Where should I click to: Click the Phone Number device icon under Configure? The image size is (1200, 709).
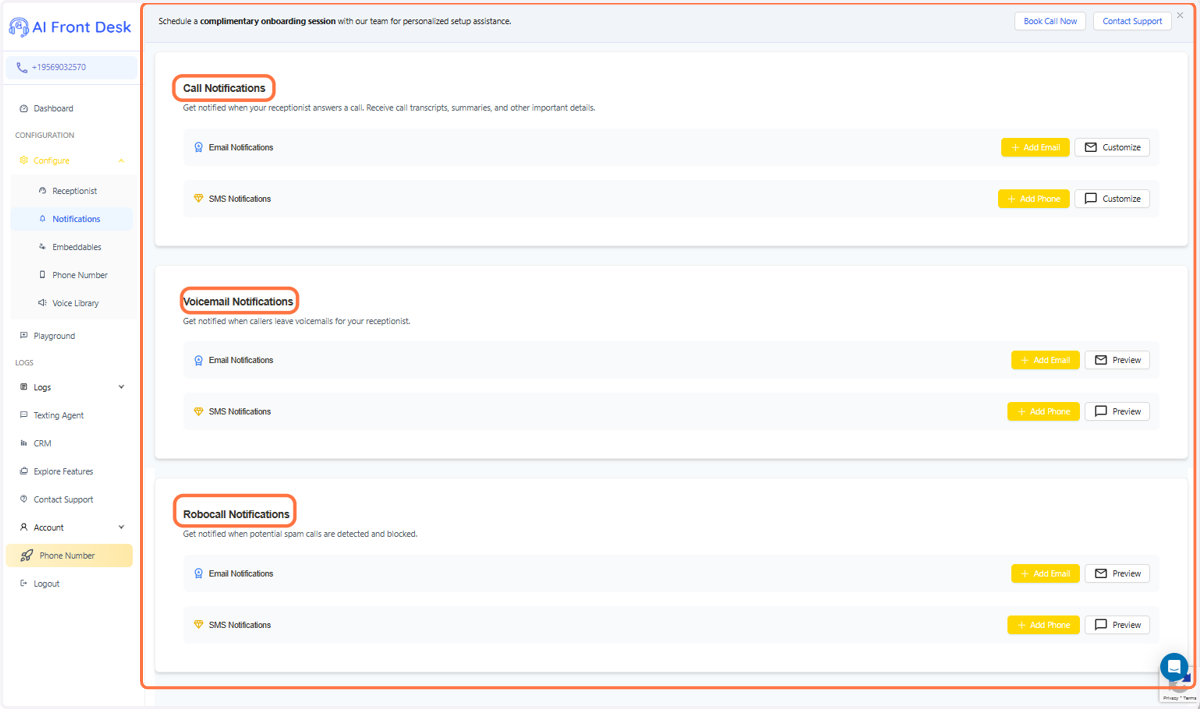pyautogui.click(x=42, y=274)
